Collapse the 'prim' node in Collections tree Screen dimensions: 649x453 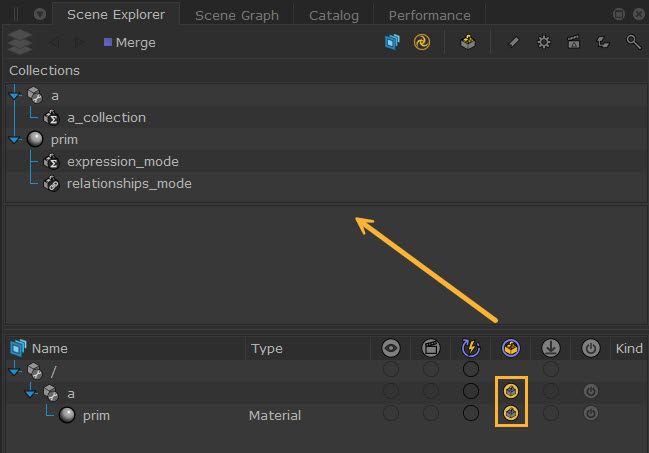click(x=14, y=139)
